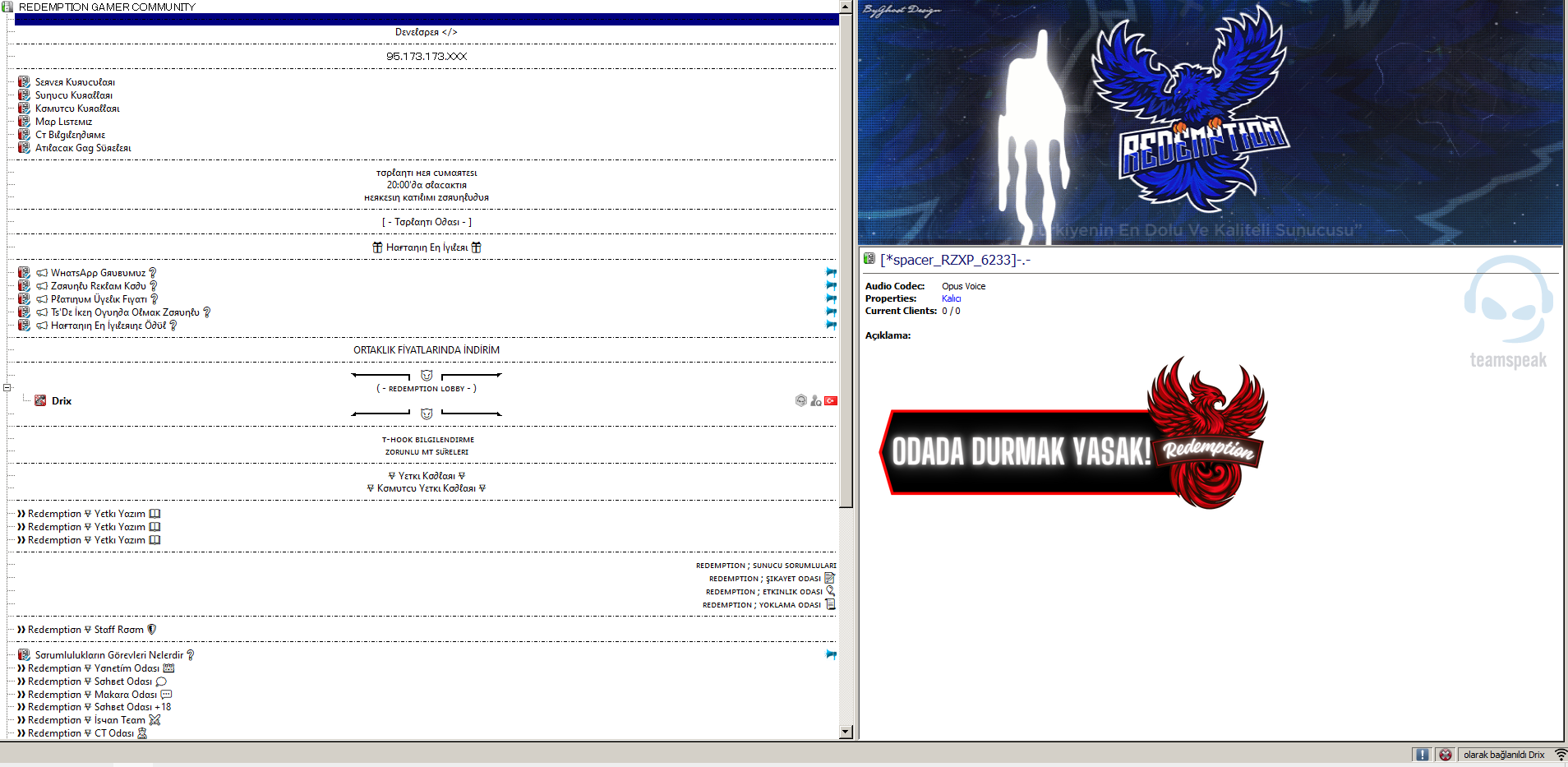Viewport: 1568px width, 767px height.
Task: Select the Cт Bıℓgıℓεηdıямε channel
Action: 70,135
